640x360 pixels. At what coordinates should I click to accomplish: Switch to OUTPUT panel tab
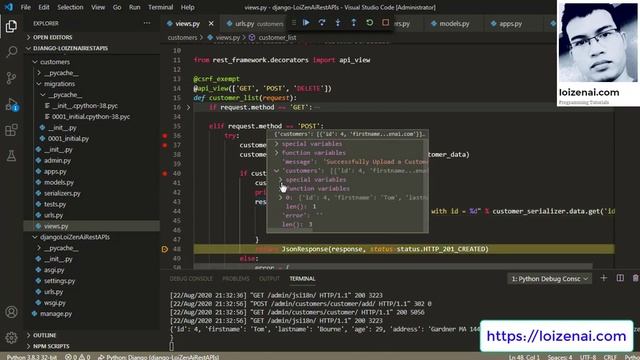(x=269, y=279)
